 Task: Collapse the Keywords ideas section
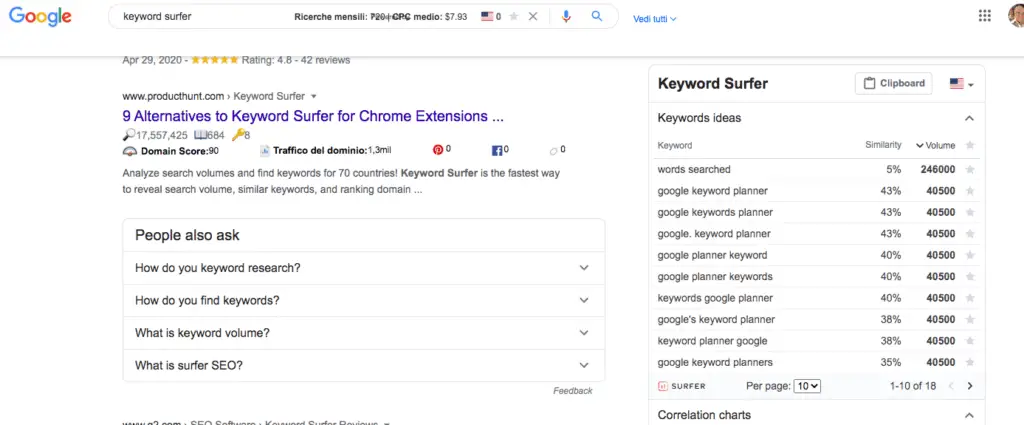point(969,118)
